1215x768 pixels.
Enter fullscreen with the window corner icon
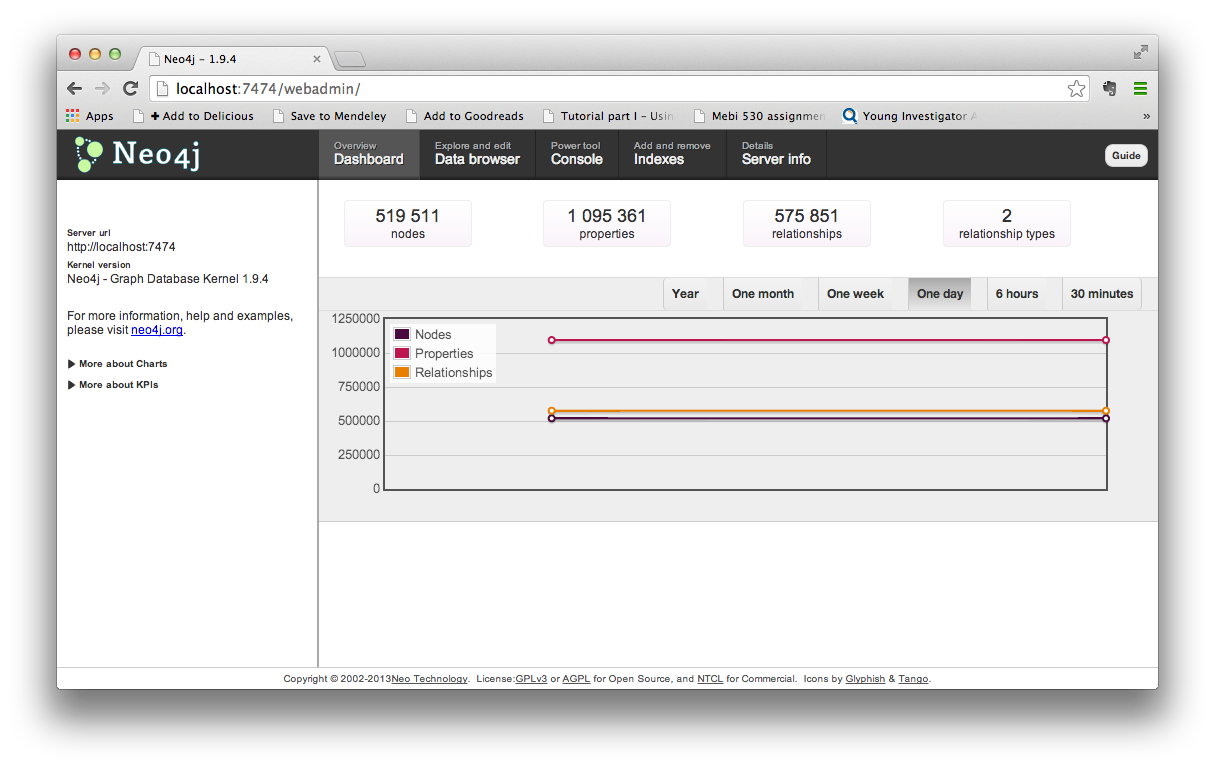click(1140, 53)
